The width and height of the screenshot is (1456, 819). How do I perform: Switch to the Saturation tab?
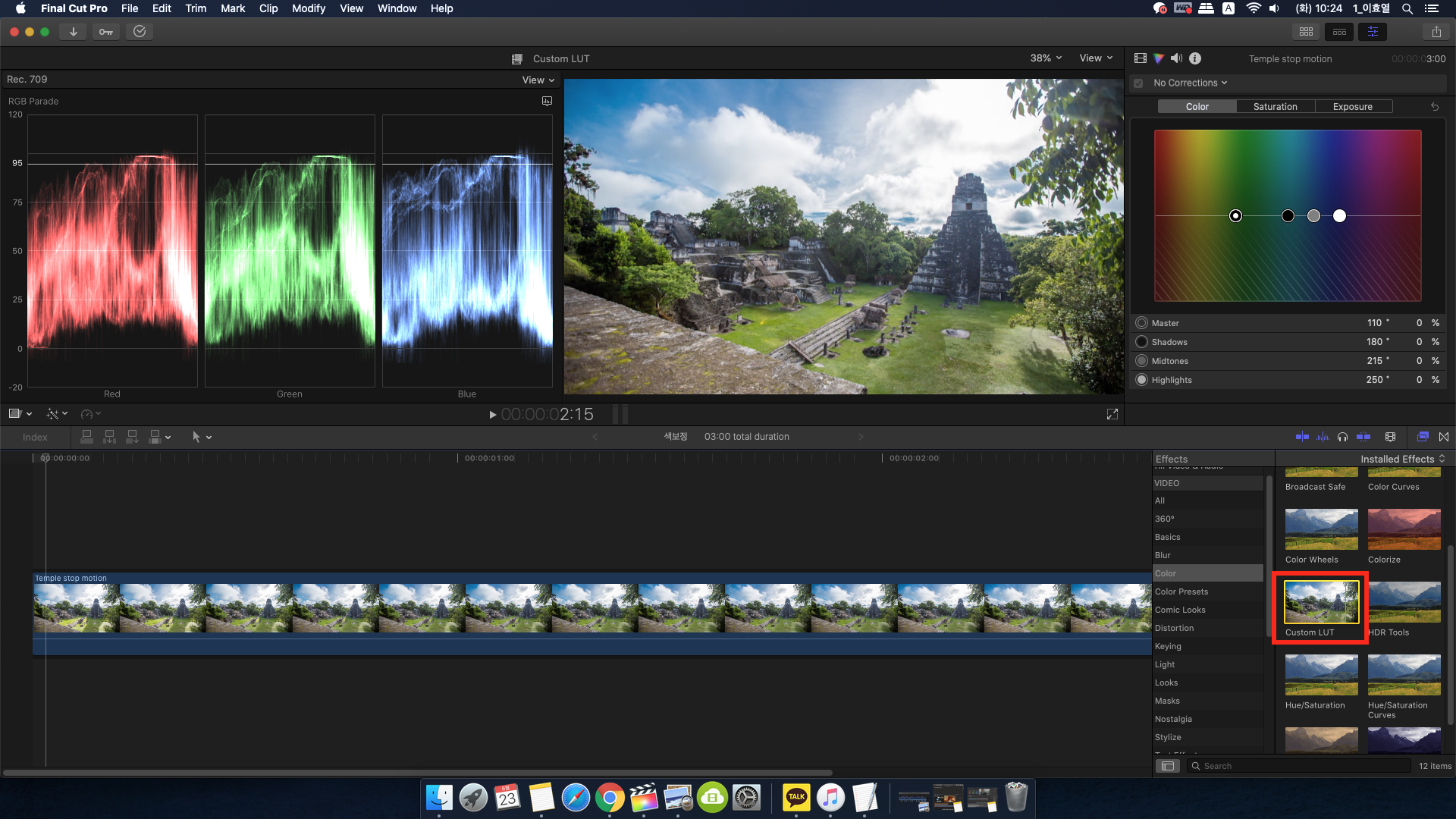1276,107
